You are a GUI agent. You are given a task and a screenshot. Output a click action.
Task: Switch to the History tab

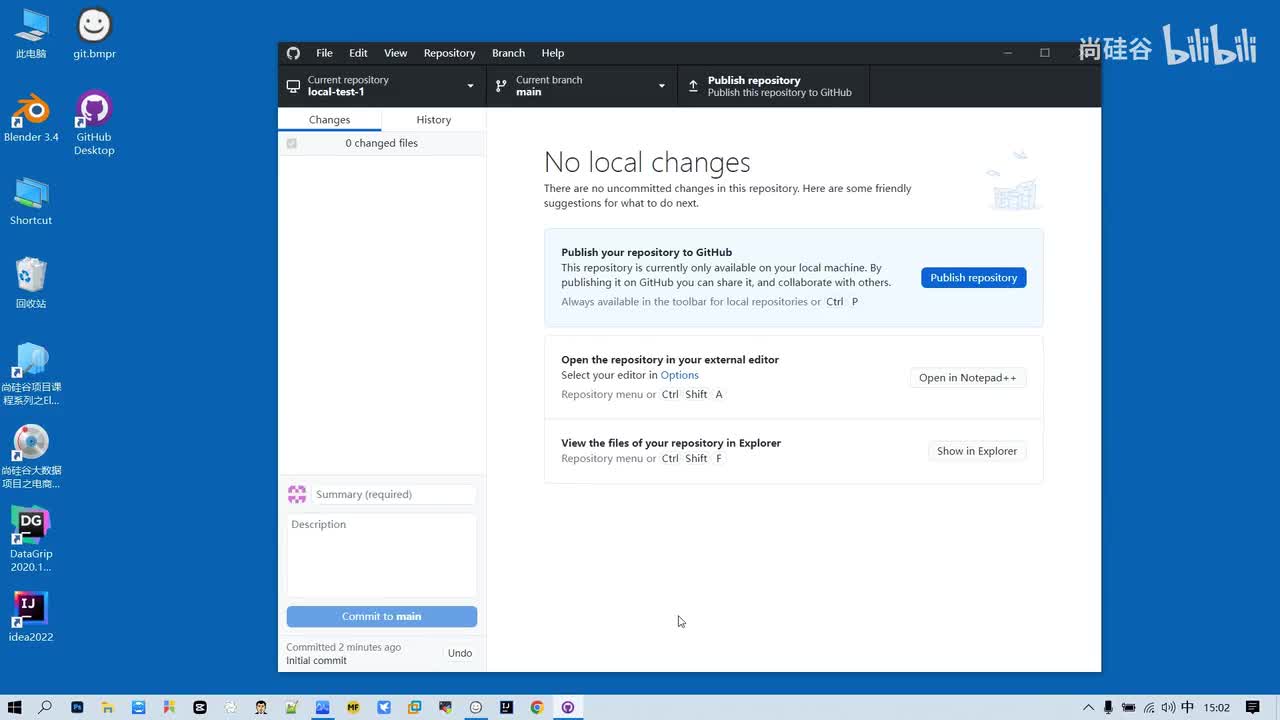tap(433, 120)
